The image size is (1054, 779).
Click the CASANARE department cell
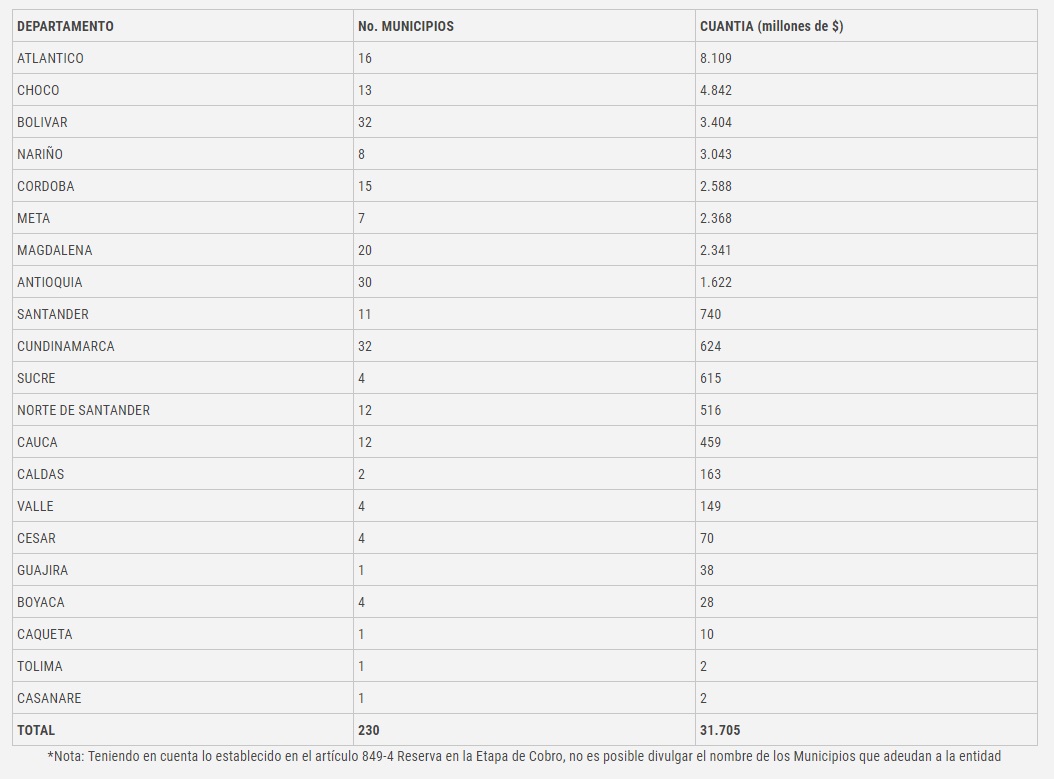click(49, 698)
